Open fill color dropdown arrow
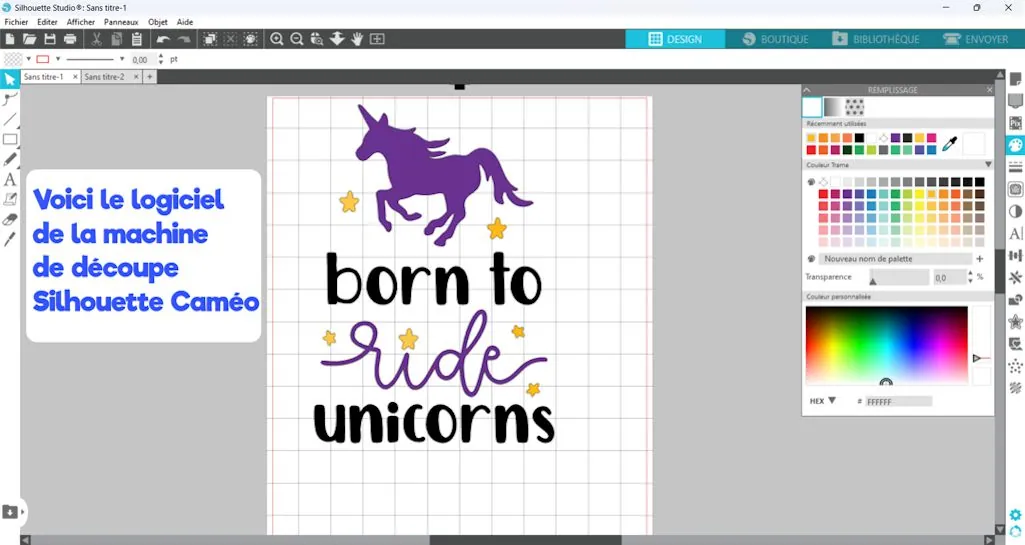 pyautogui.click(x=29, y=59)
